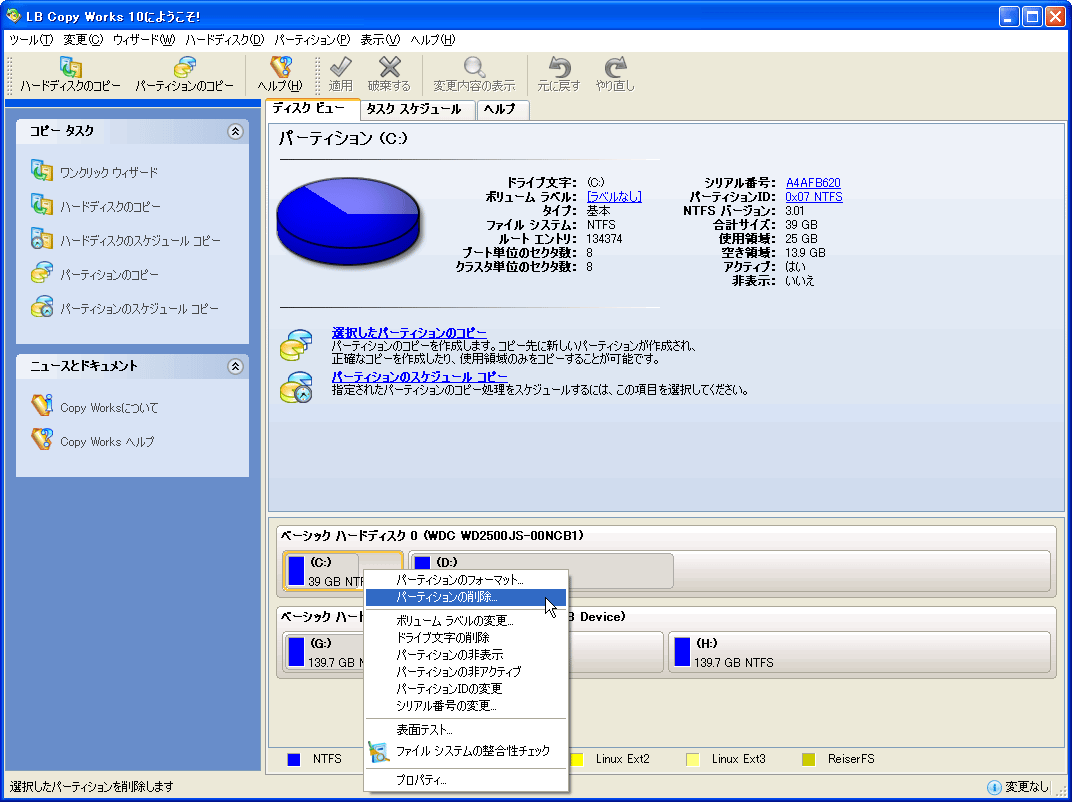The image size is (1072, 802).
Task: Choose パーティションの非アクティブ from context menu
Action: click(466, 671)
